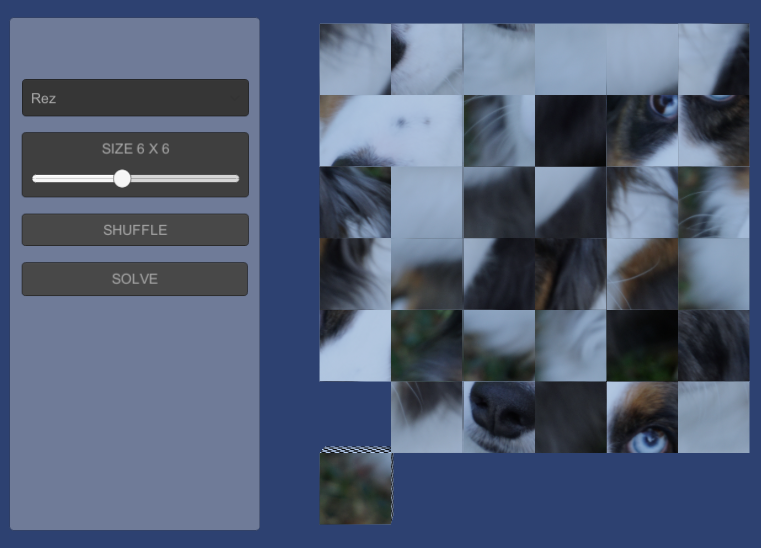This screenshot has height=548, width=761.
Task: Click the bottom-right corner white tile
Action: click(x=713, y=417)
